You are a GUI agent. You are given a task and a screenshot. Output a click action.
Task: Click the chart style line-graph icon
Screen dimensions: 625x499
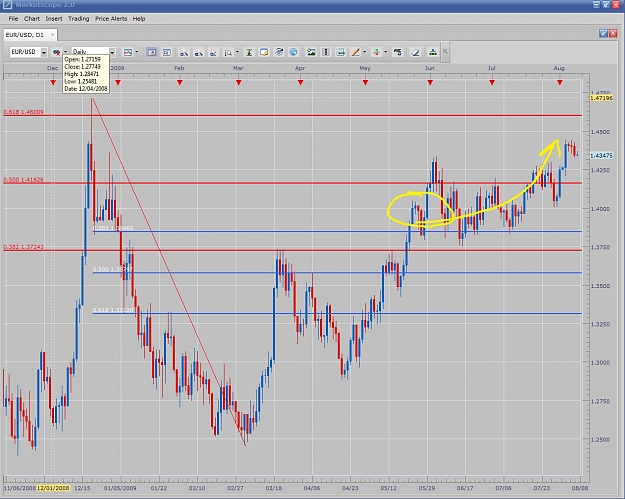[128, 52]
